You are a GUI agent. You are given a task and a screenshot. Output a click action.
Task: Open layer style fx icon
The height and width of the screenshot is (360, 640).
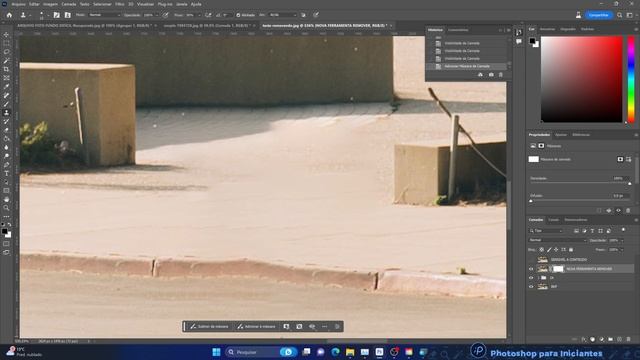pyautogui.click(x=584, y=339)
